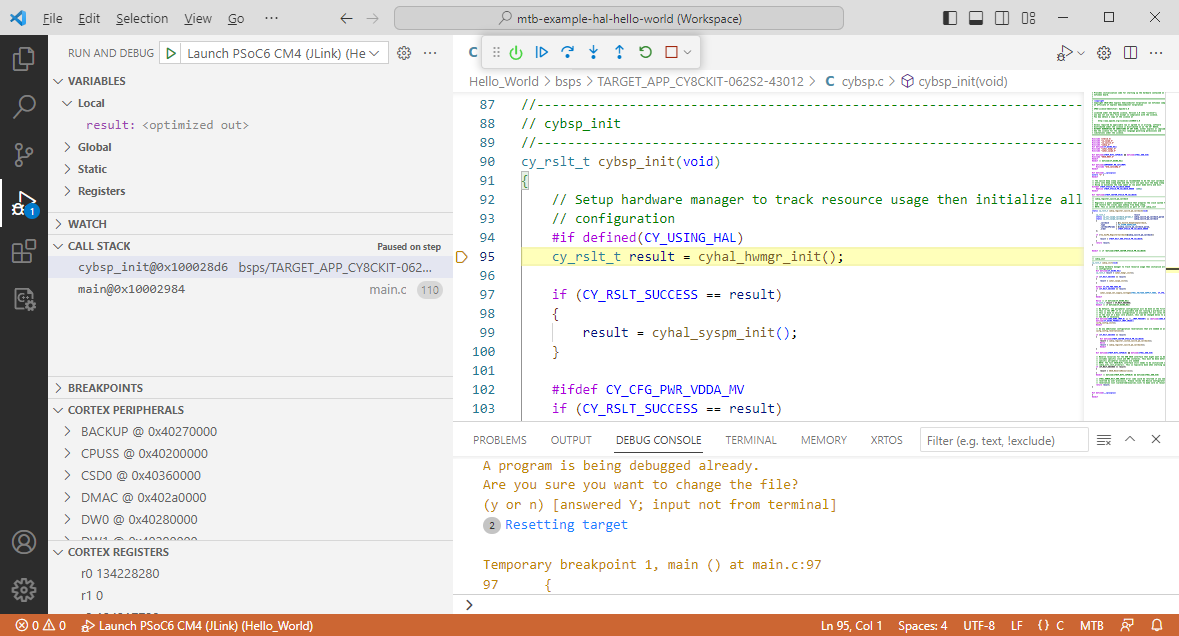Collapse the Local variables group
The height and width of the screenshot is (636, 1179).
tap(90, 103)
